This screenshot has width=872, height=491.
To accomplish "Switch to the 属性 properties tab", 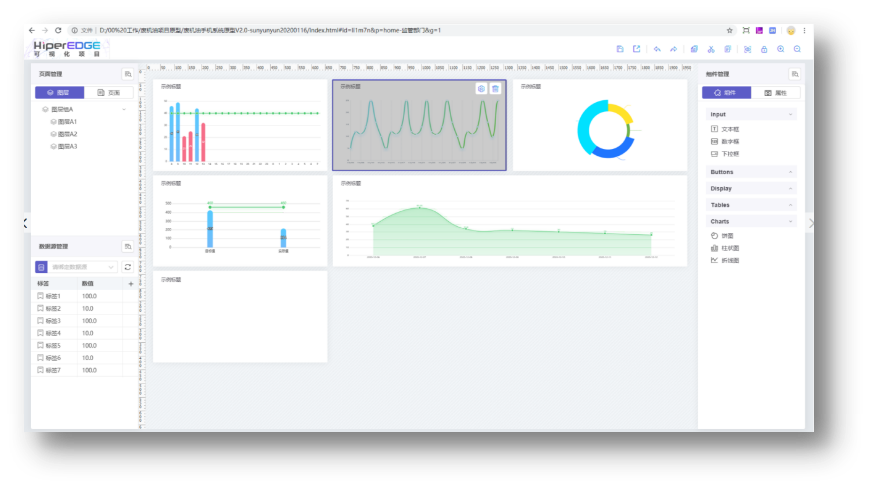I will [x=776, y=93].
